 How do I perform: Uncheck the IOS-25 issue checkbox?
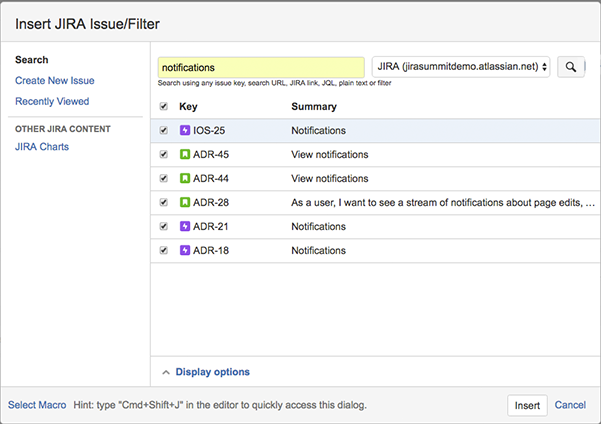pos(164,130)
